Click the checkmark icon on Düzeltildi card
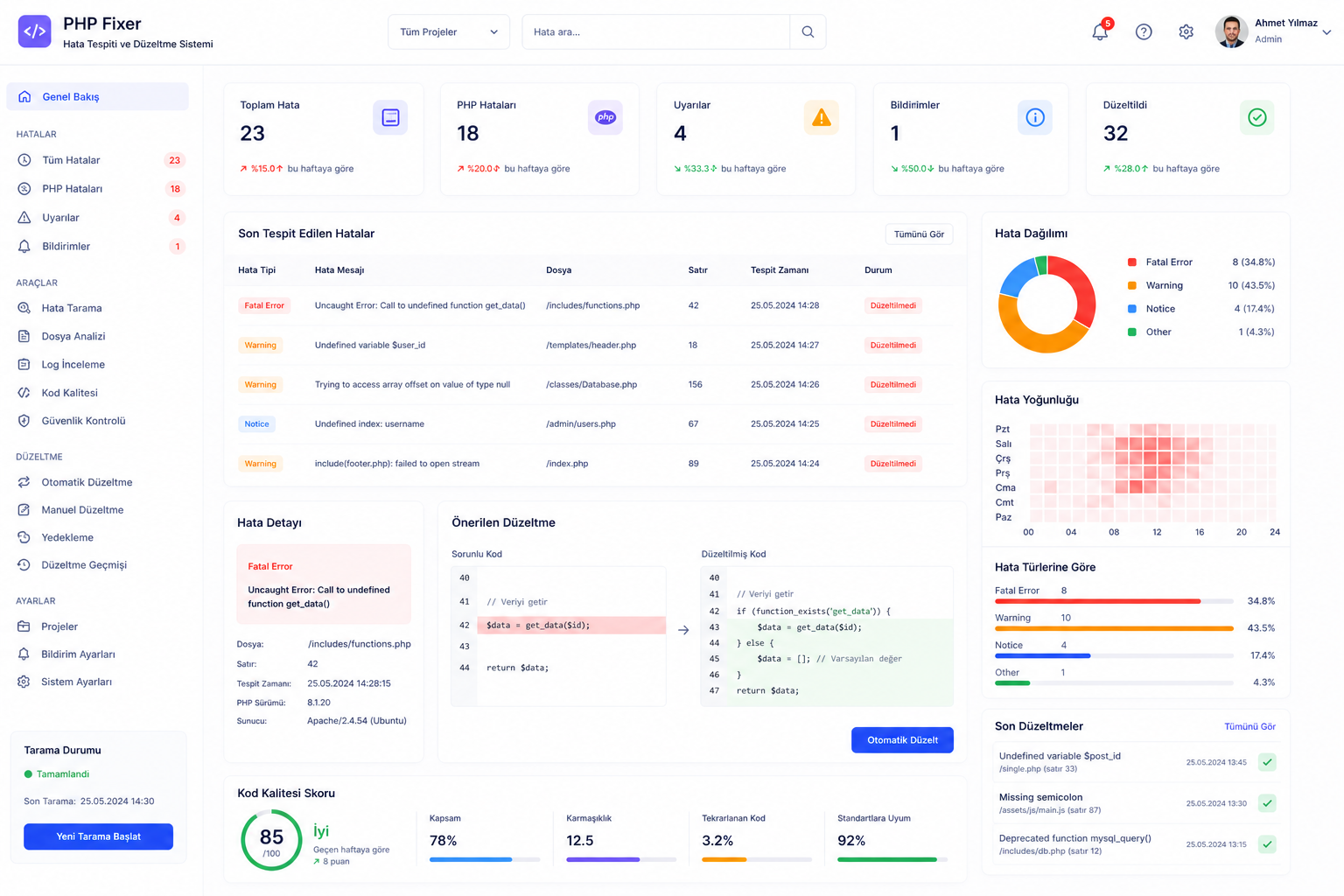 click(x=1257, y=117)
